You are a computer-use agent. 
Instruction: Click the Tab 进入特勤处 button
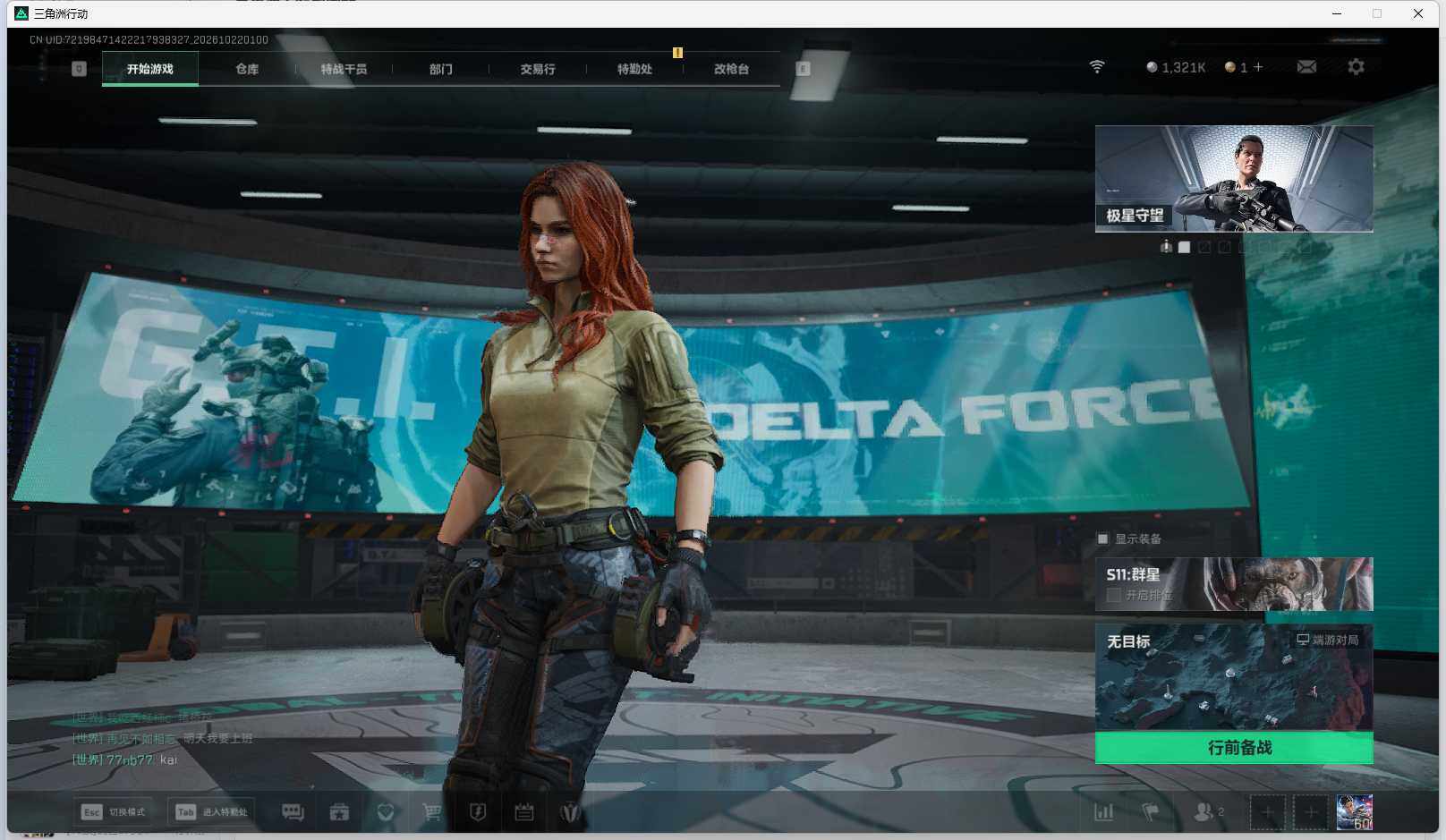[x=212, y=812]
